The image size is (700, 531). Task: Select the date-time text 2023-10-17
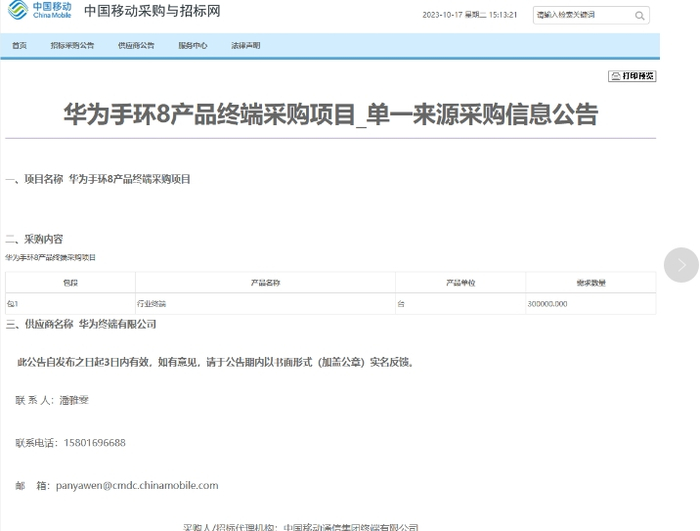[x=470, y=15]
